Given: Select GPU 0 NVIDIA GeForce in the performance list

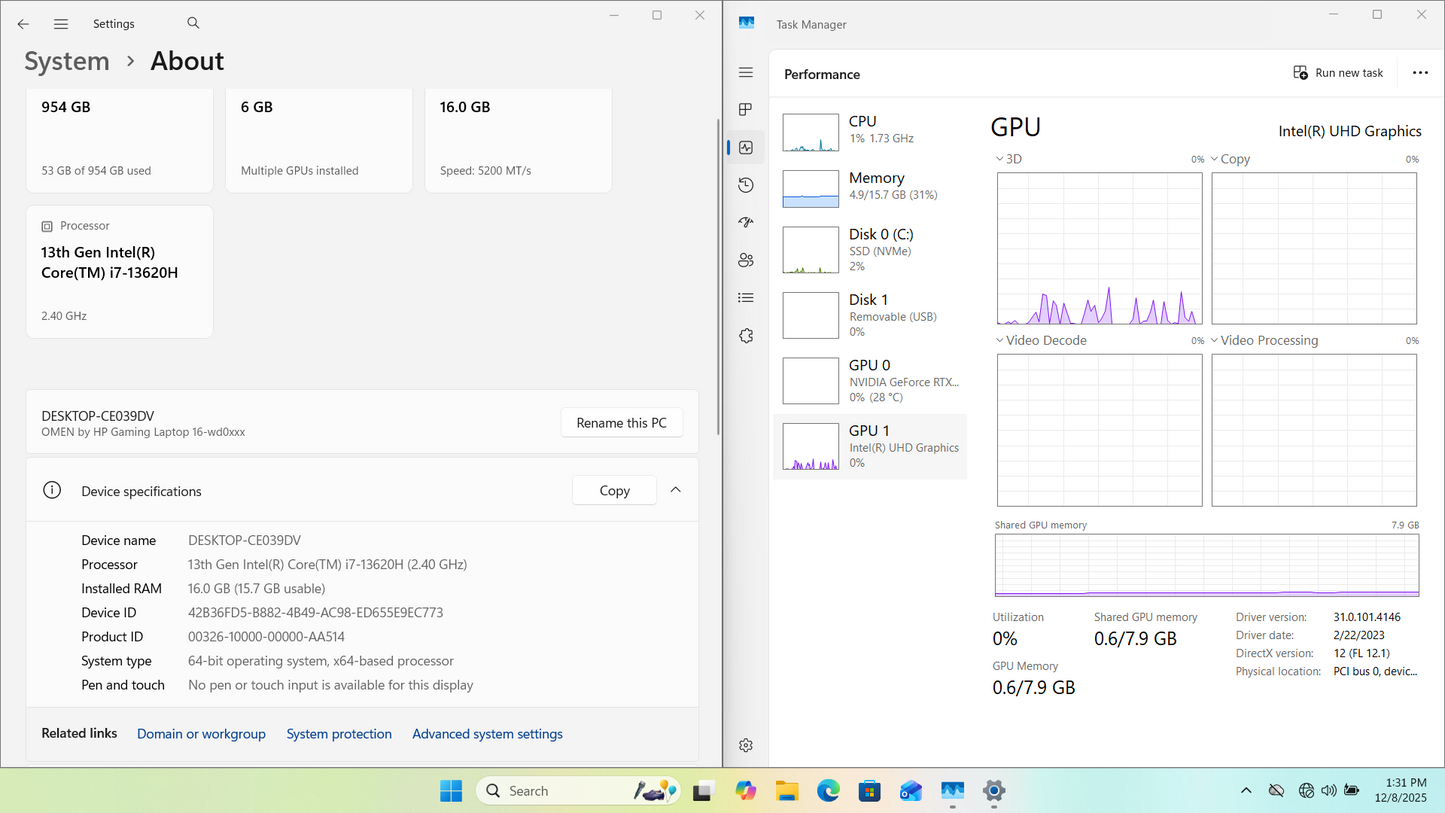Looking at the screenshot, I should [869, 380].
